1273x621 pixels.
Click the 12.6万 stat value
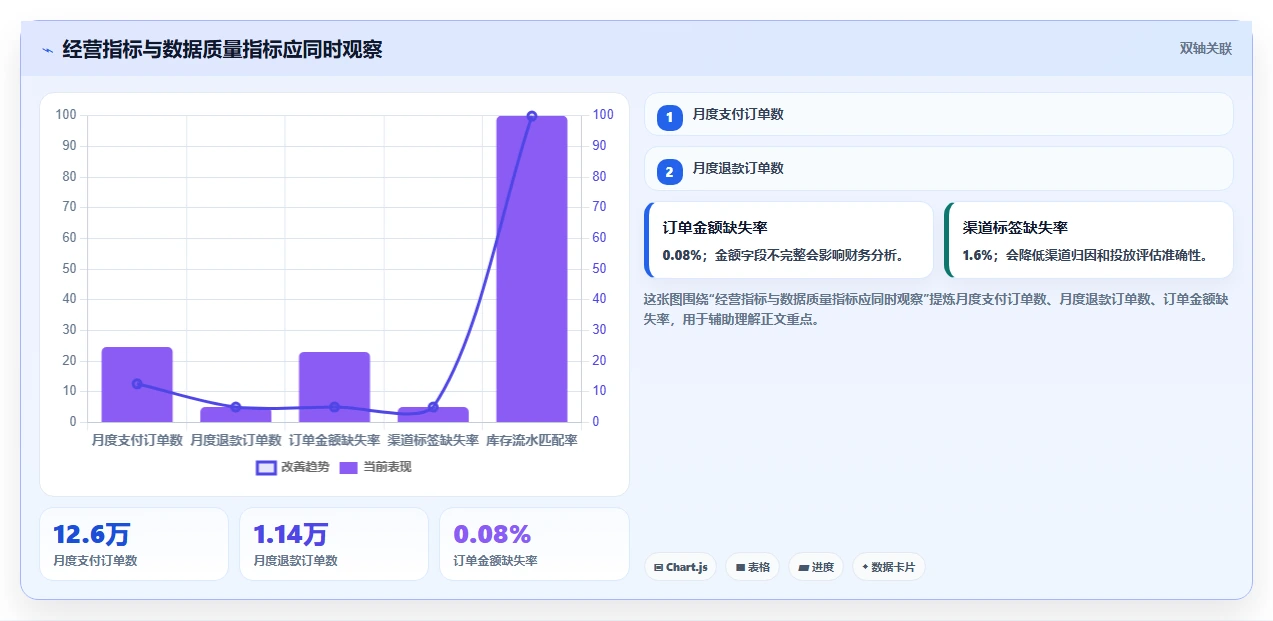pos(92,534)
